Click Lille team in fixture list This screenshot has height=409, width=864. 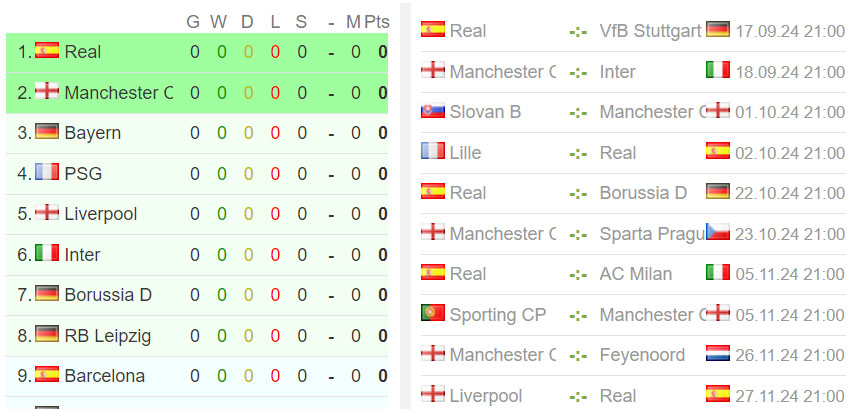[x=465, y=153]
